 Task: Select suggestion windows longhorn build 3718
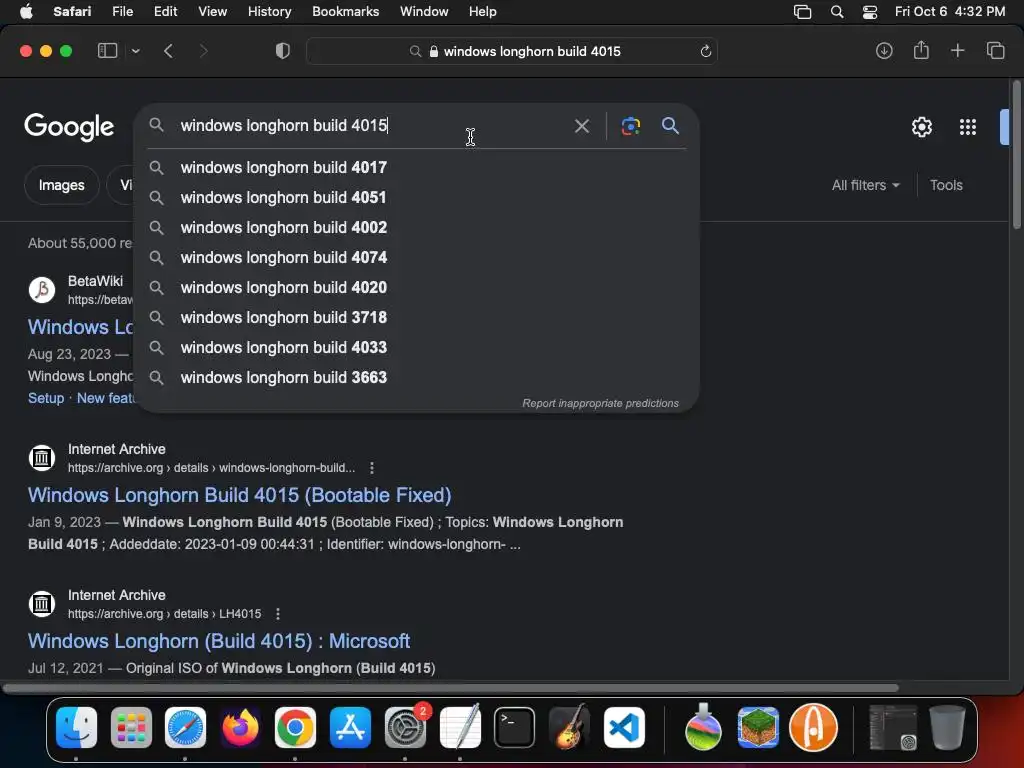click(417, 317)
